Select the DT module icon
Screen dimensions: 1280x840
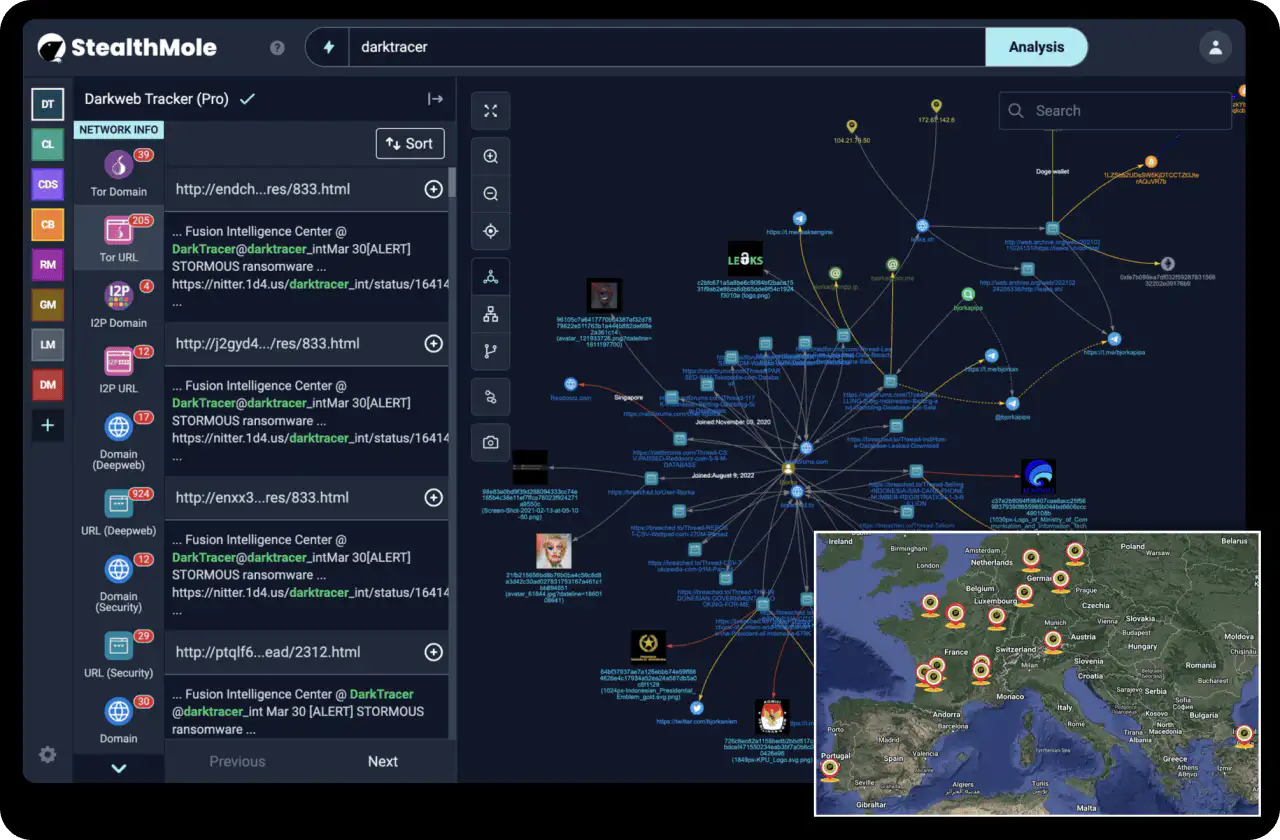click(47, 104)
